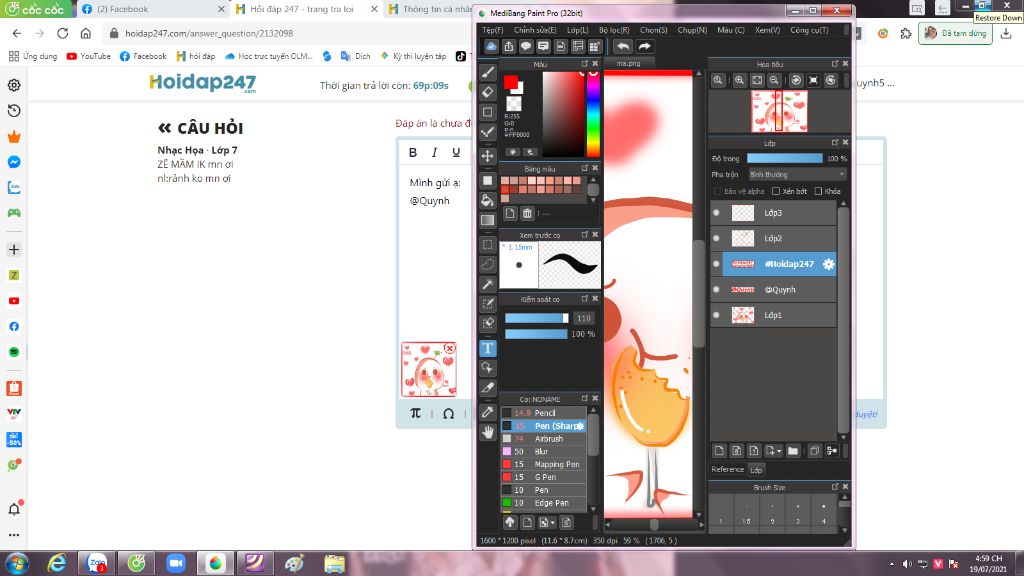Open Internet Explorer from the taskbar

(57, 563)
